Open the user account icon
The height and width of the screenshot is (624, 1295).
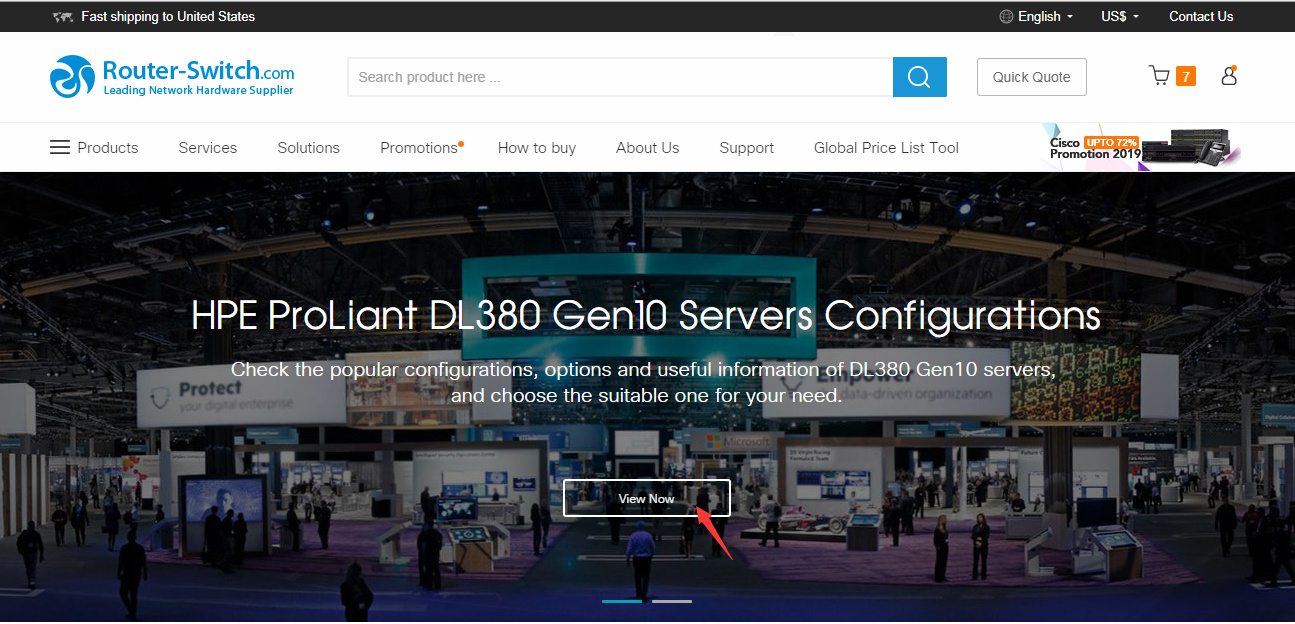tap(1229, 76)
